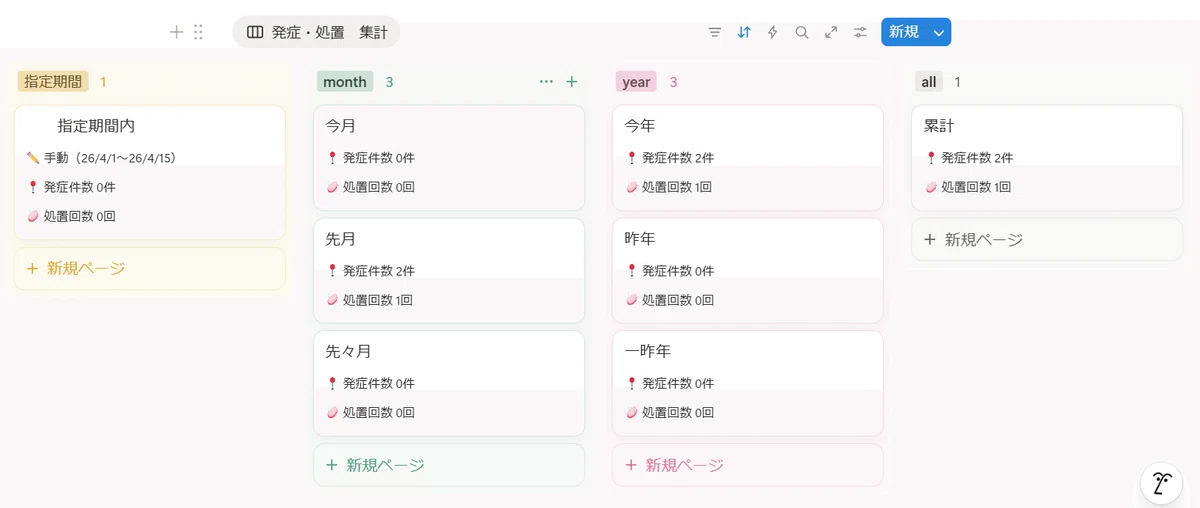Click 発症件数 0件 in 先々月 card
The height and width of the screenshot is (508, 1200).
click(x=378, y=383)
